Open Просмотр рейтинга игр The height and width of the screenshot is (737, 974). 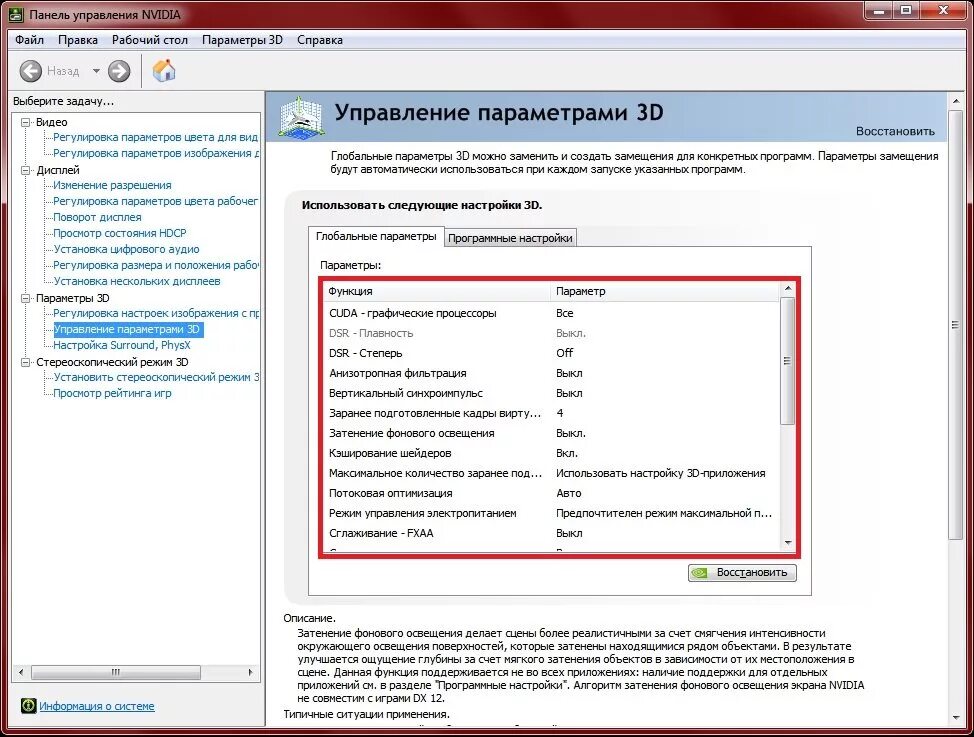(112, 393)
